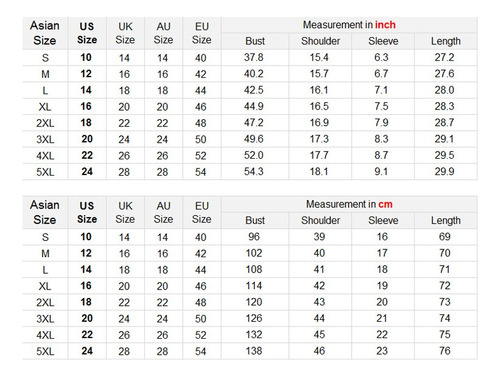Select length value 69 in cm table
500x377 pixels.
[445, 237]
